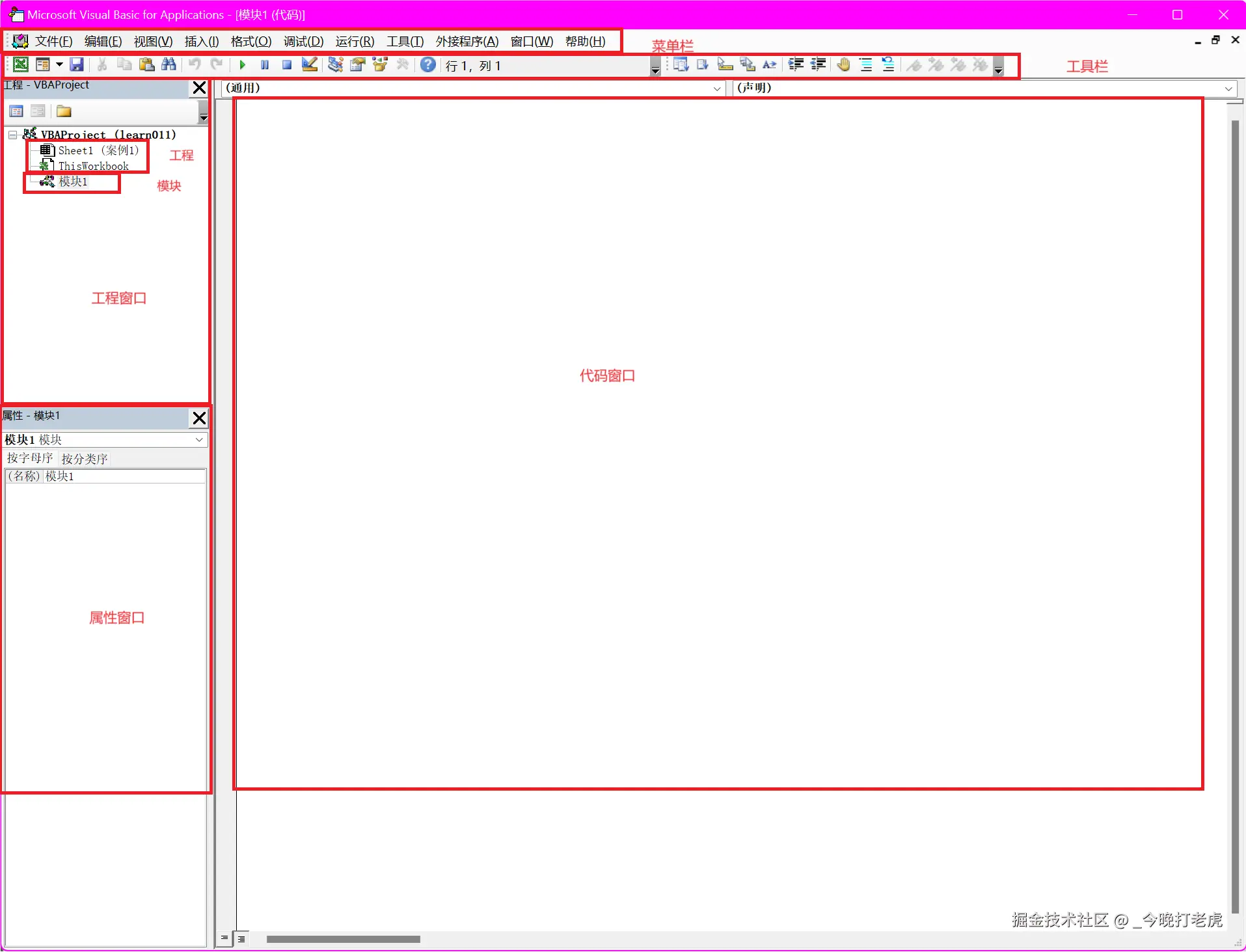Save the project using the save icon
The image size is (1246, 952).
point(76,64)
